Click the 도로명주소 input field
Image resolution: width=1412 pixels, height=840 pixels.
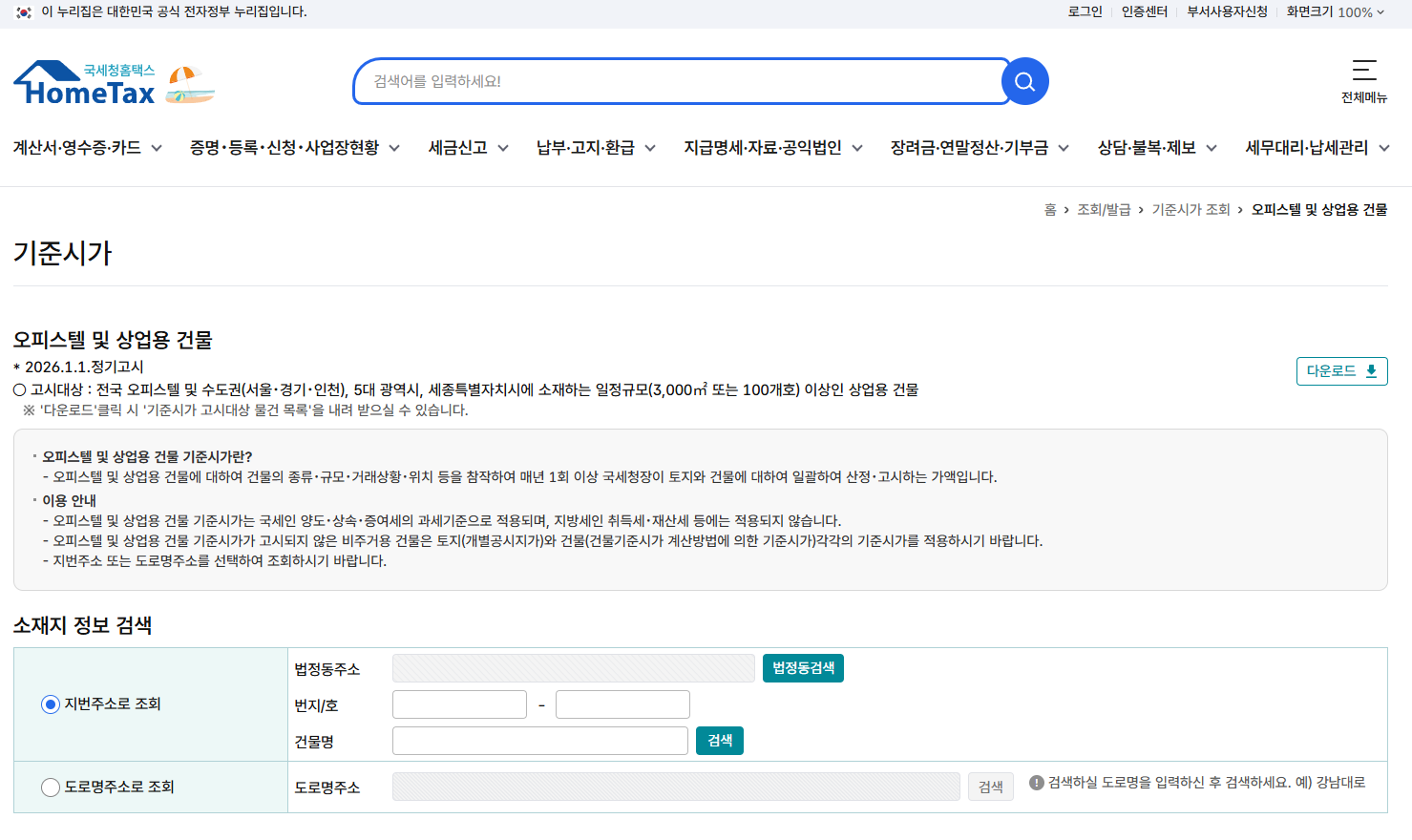(676, 787)
